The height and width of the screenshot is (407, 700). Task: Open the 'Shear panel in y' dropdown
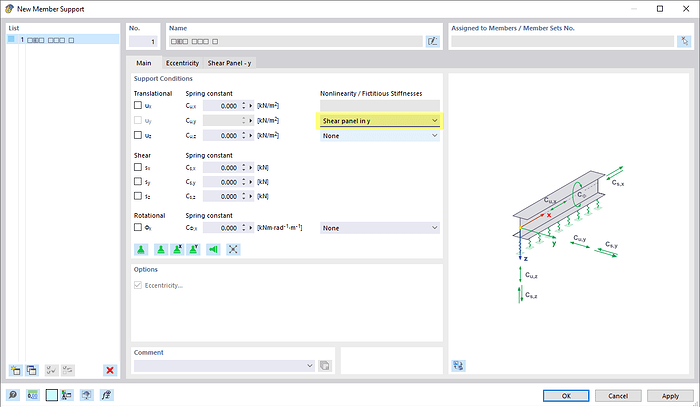[x=434, y=120]
